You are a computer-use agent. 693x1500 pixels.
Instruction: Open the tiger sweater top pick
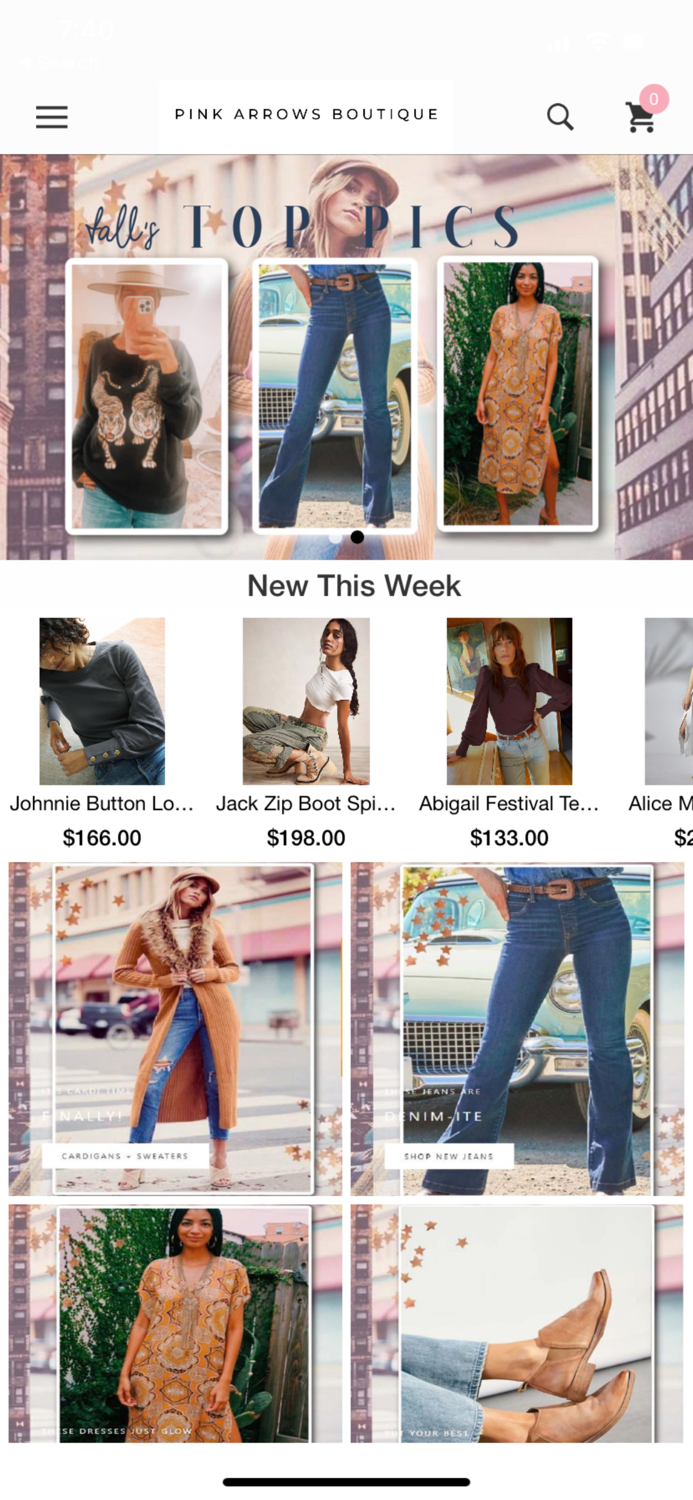[146, 396]
